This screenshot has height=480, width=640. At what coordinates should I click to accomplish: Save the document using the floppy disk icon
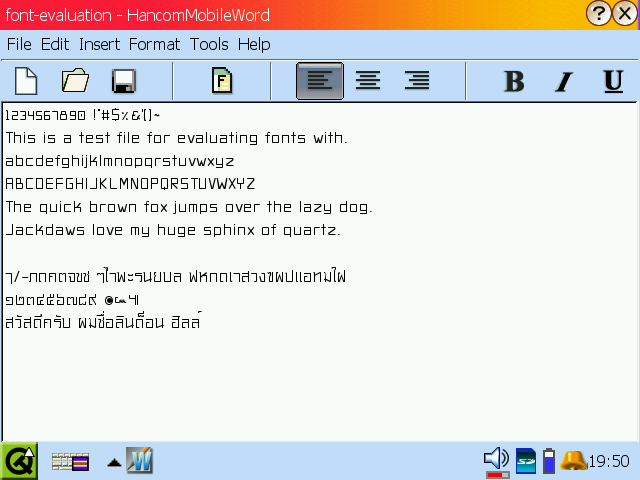124,81
